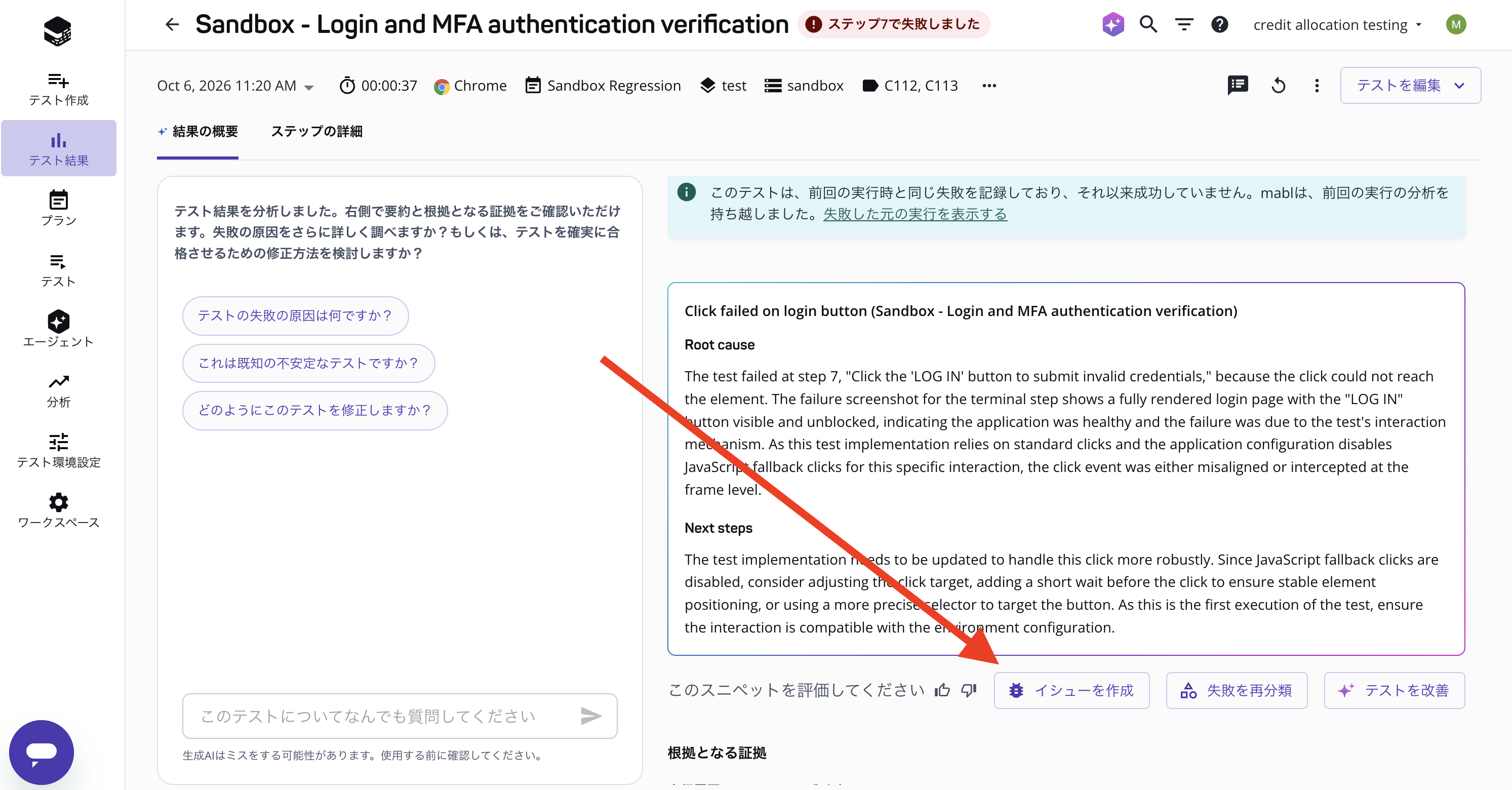Open the filter list icon in header
The image size is (1512, 790).
pyautogui.click(x=1184, y=25)
